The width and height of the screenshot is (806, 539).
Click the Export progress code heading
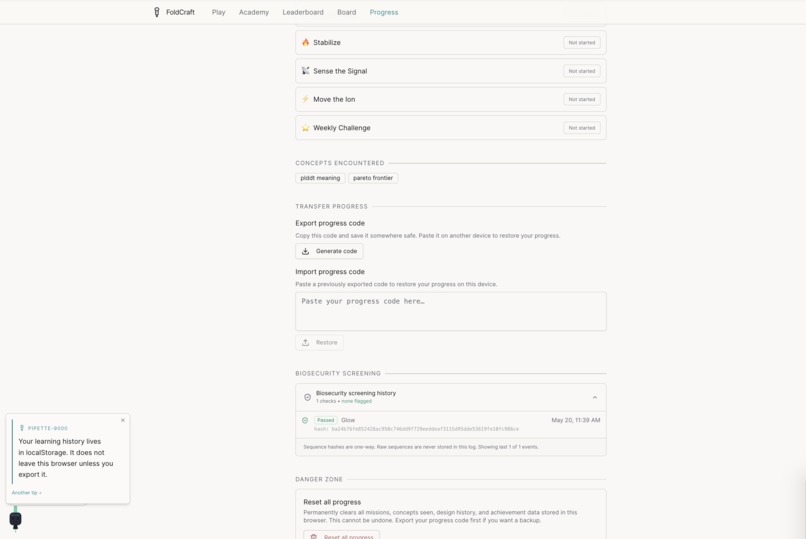click(x=330, y=223)
